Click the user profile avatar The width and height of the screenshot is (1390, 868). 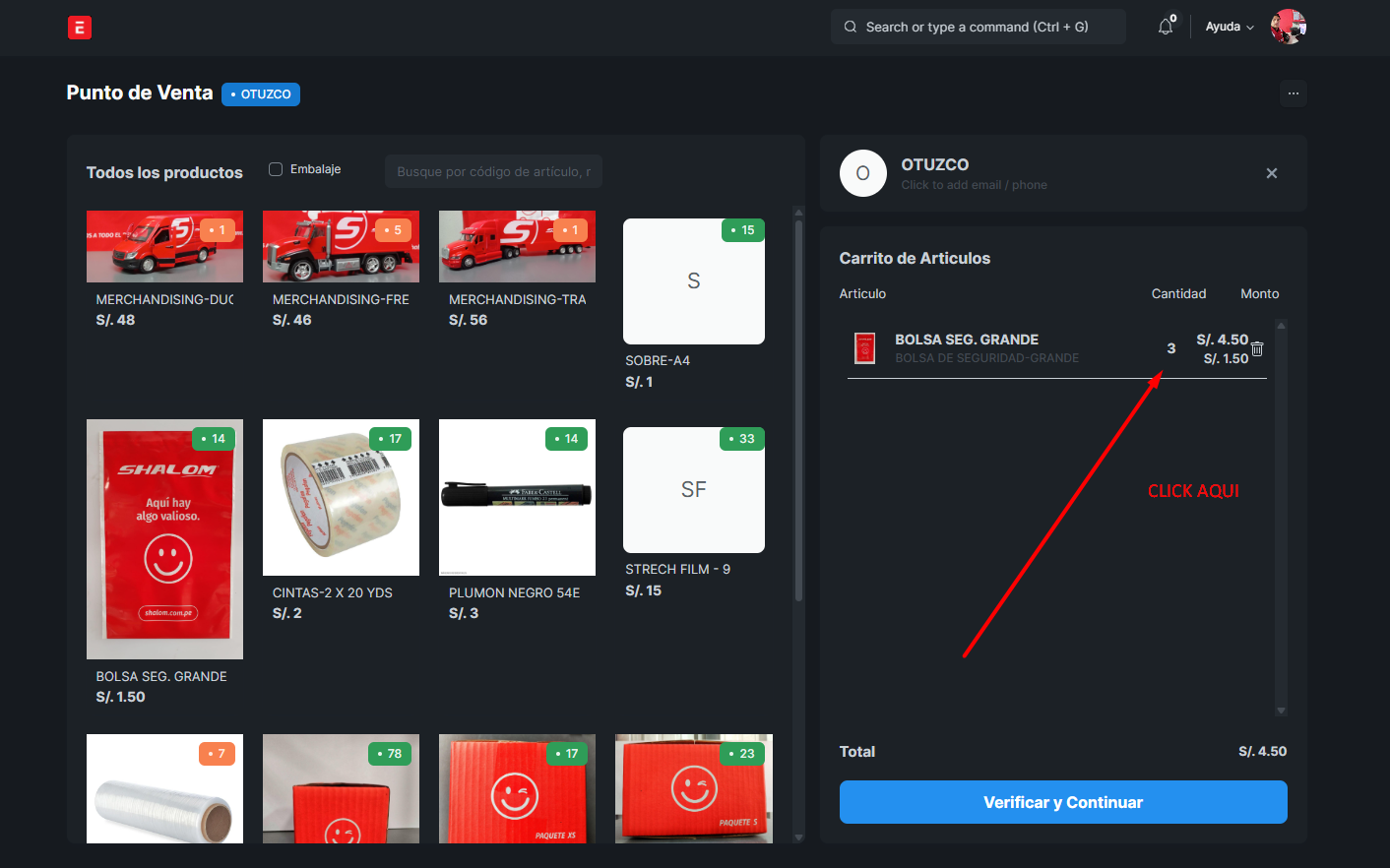[x=1288, y=27]
